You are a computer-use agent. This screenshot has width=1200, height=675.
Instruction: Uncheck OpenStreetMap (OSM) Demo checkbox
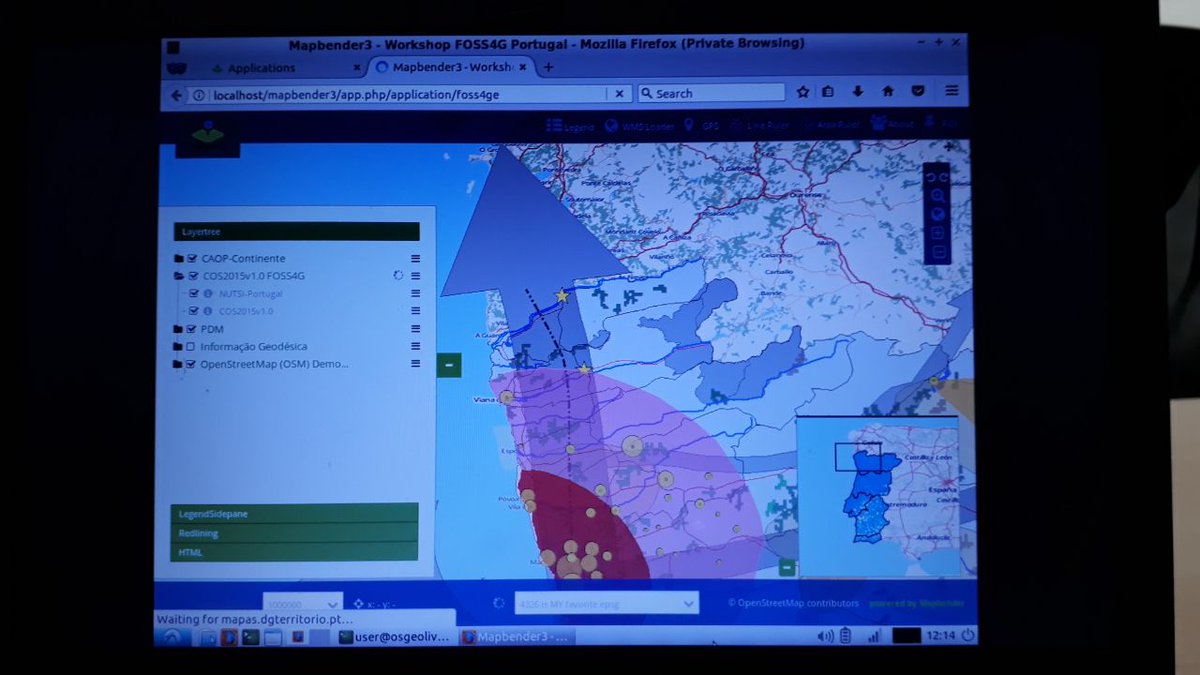point(191,364)
